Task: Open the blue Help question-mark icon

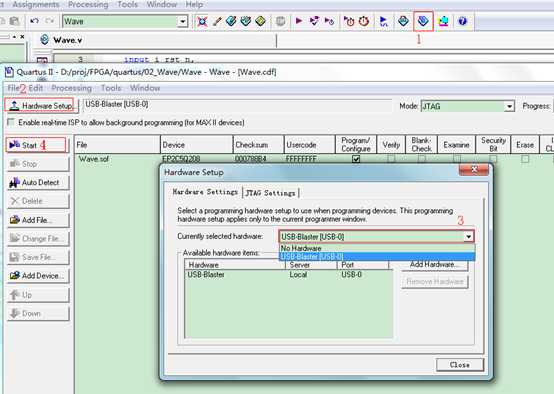Action: (462, 21)
